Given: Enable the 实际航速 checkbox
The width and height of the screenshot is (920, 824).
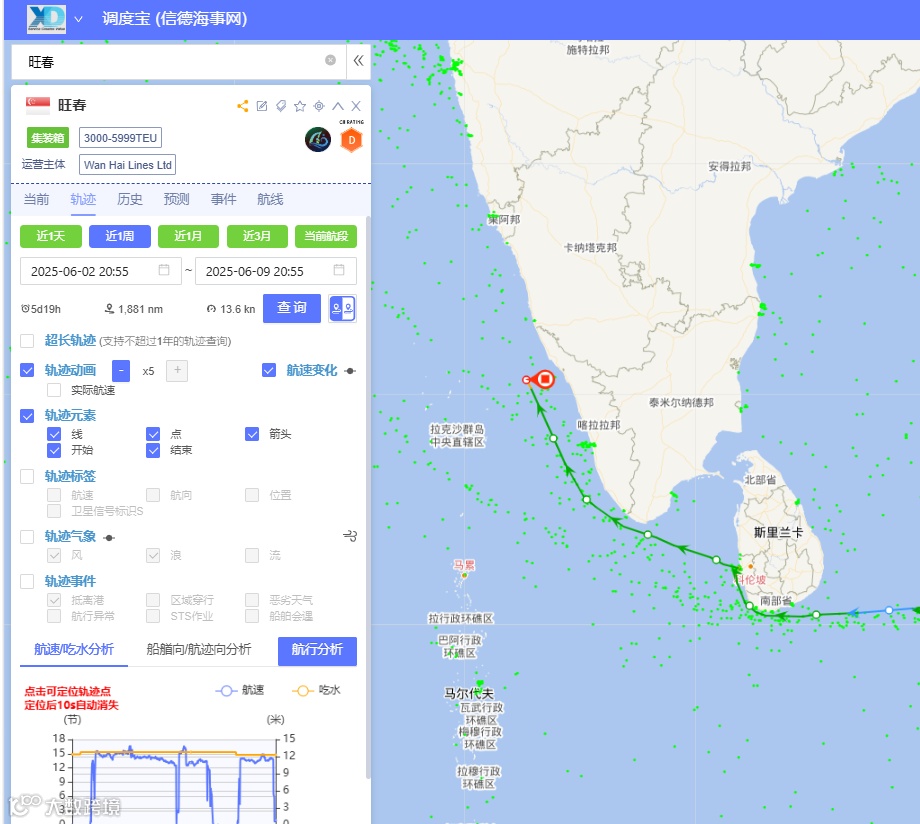Looking at the screenshot, I should 54,390.
